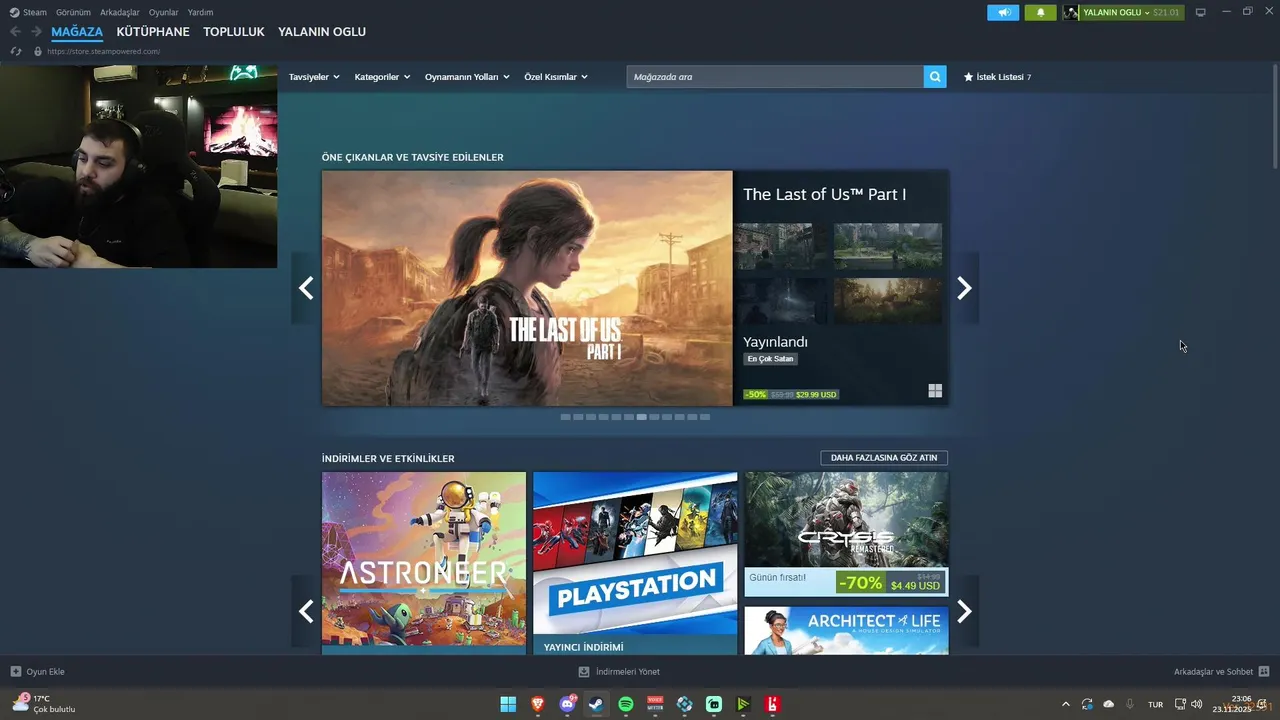Click the magnifier search button

click(935, 76)
